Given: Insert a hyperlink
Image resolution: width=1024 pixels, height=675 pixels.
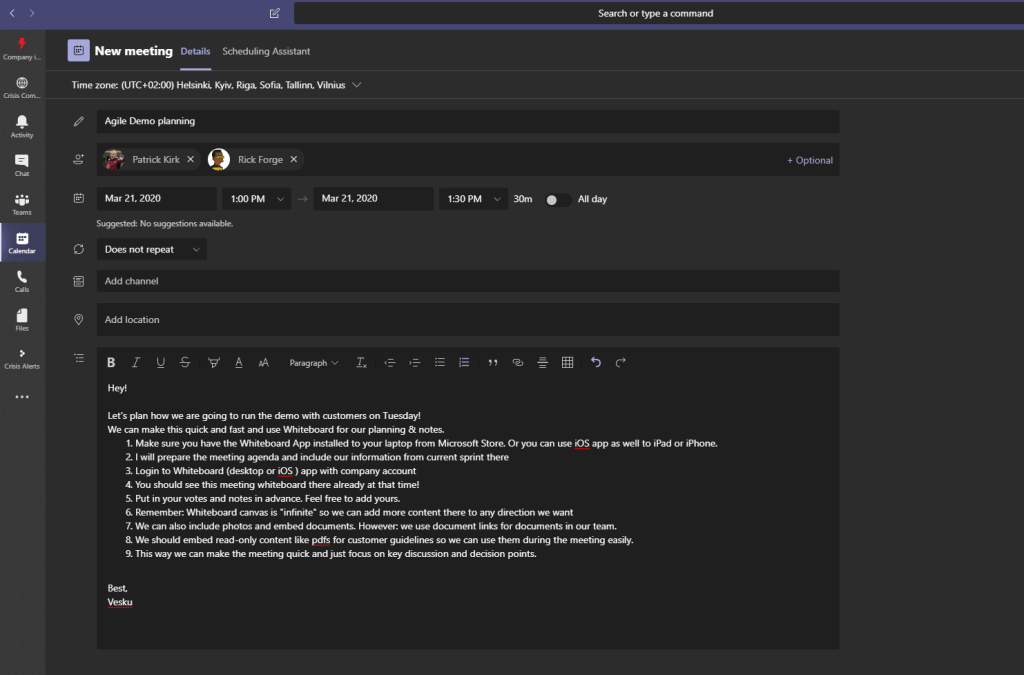Looking at the screenshot, I should (518, 362).
